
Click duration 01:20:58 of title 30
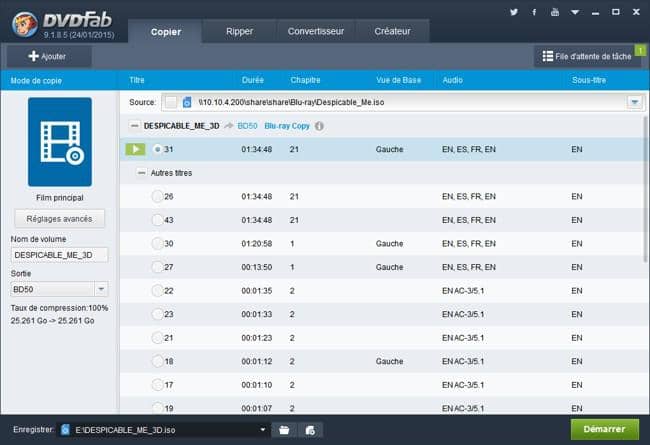(x=257, y=243)
